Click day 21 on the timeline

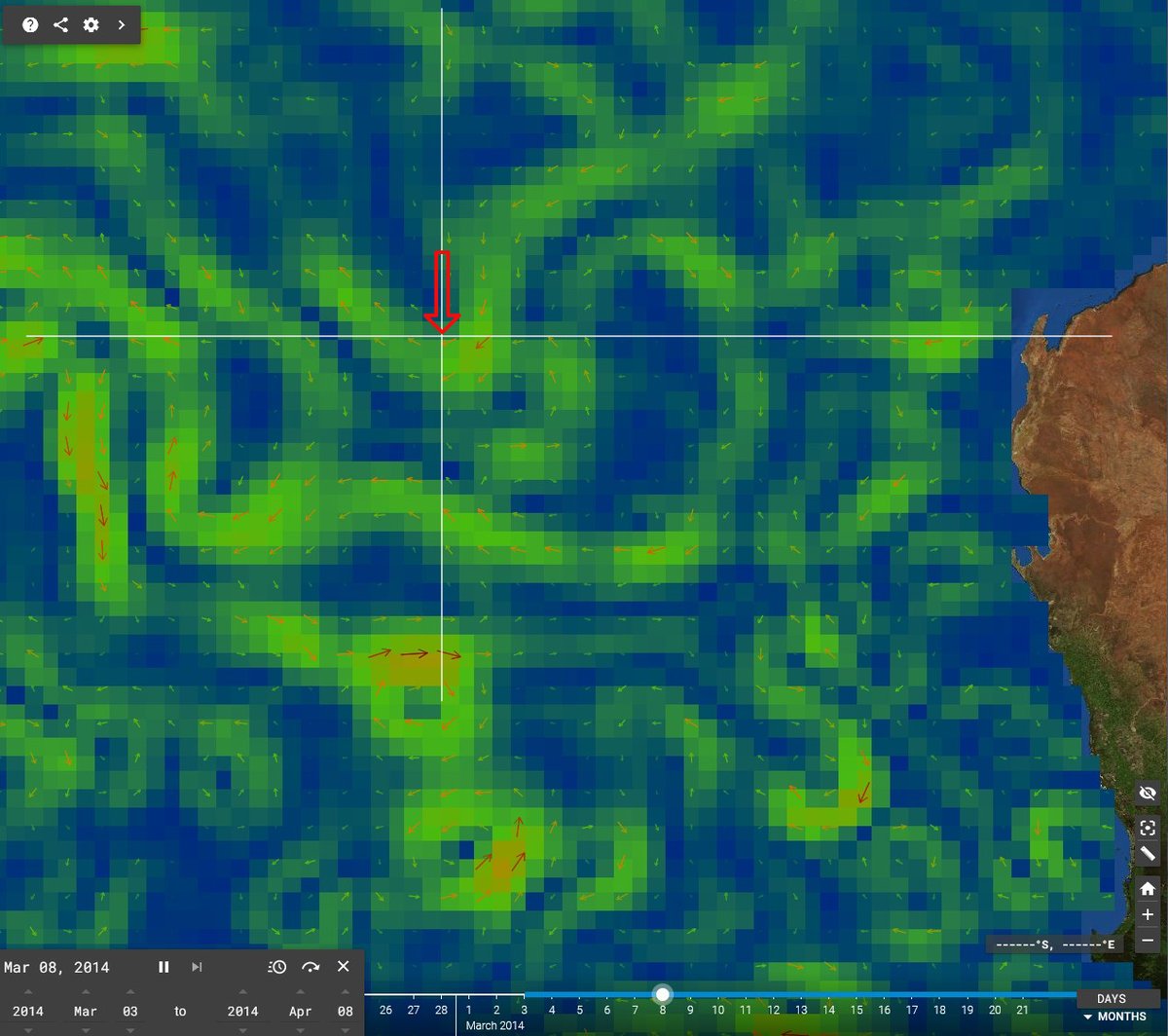1023,1010
